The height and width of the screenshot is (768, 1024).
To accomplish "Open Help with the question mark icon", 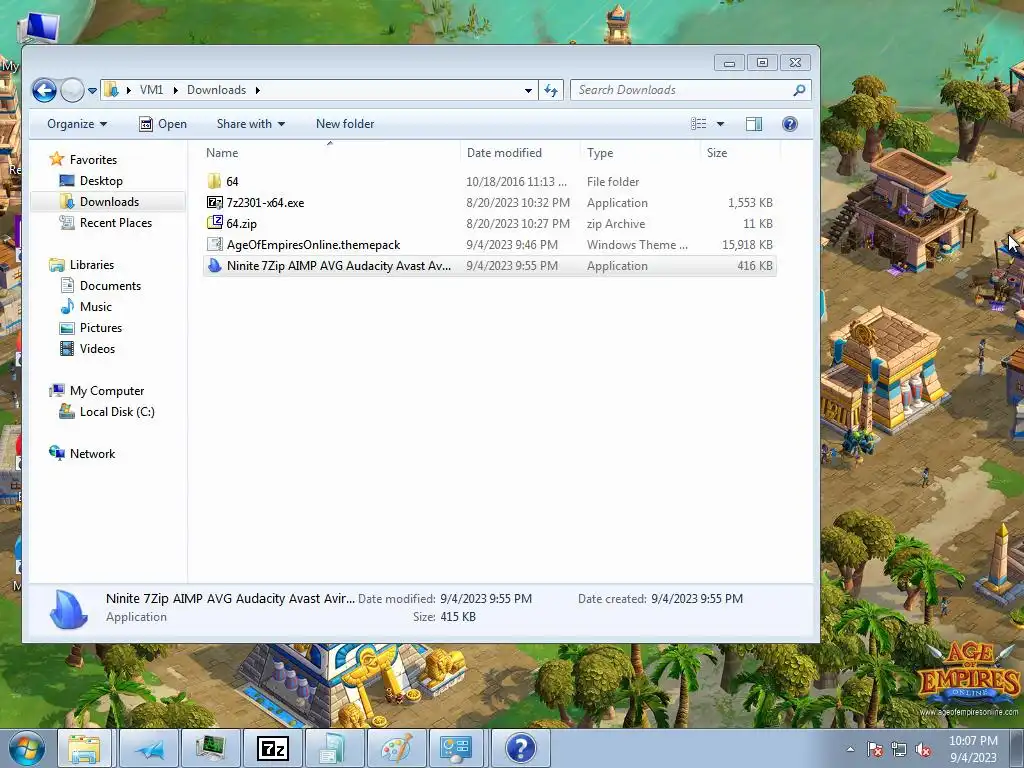I will (790, 124).
